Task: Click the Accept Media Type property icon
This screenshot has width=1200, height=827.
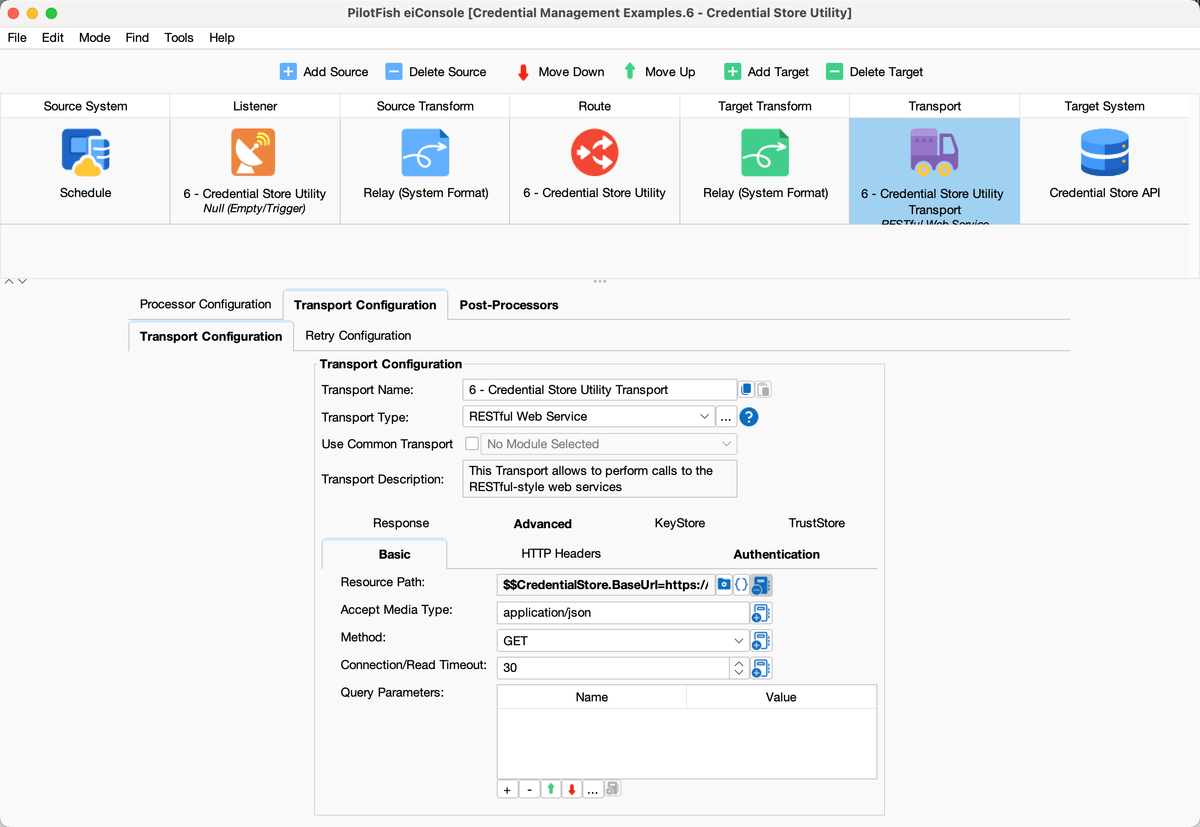Action: [x=761, y=612]
